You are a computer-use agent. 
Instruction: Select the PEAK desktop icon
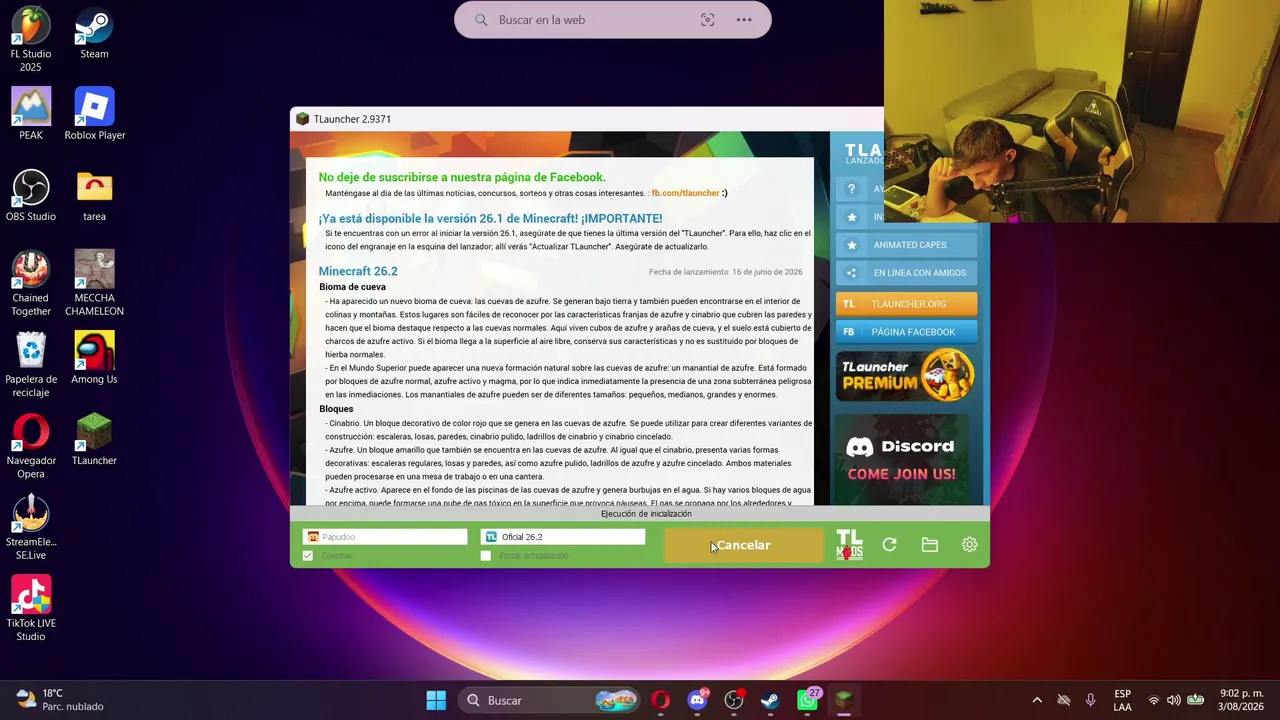point(31,115)
